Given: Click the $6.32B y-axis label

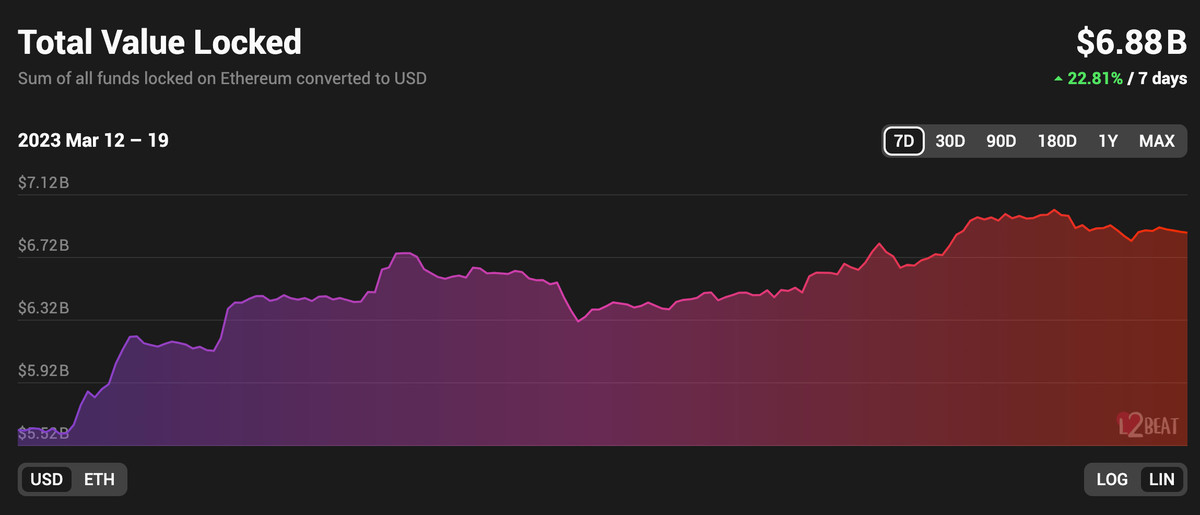Looking at the screenshot, I should tap(43, 308).
